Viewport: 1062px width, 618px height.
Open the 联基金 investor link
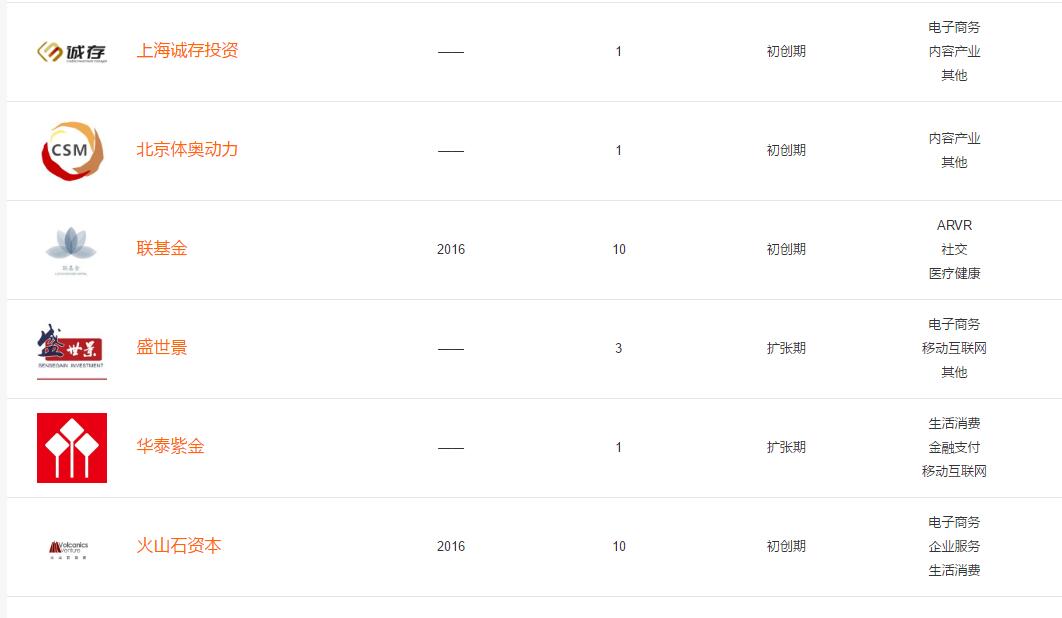162,249
